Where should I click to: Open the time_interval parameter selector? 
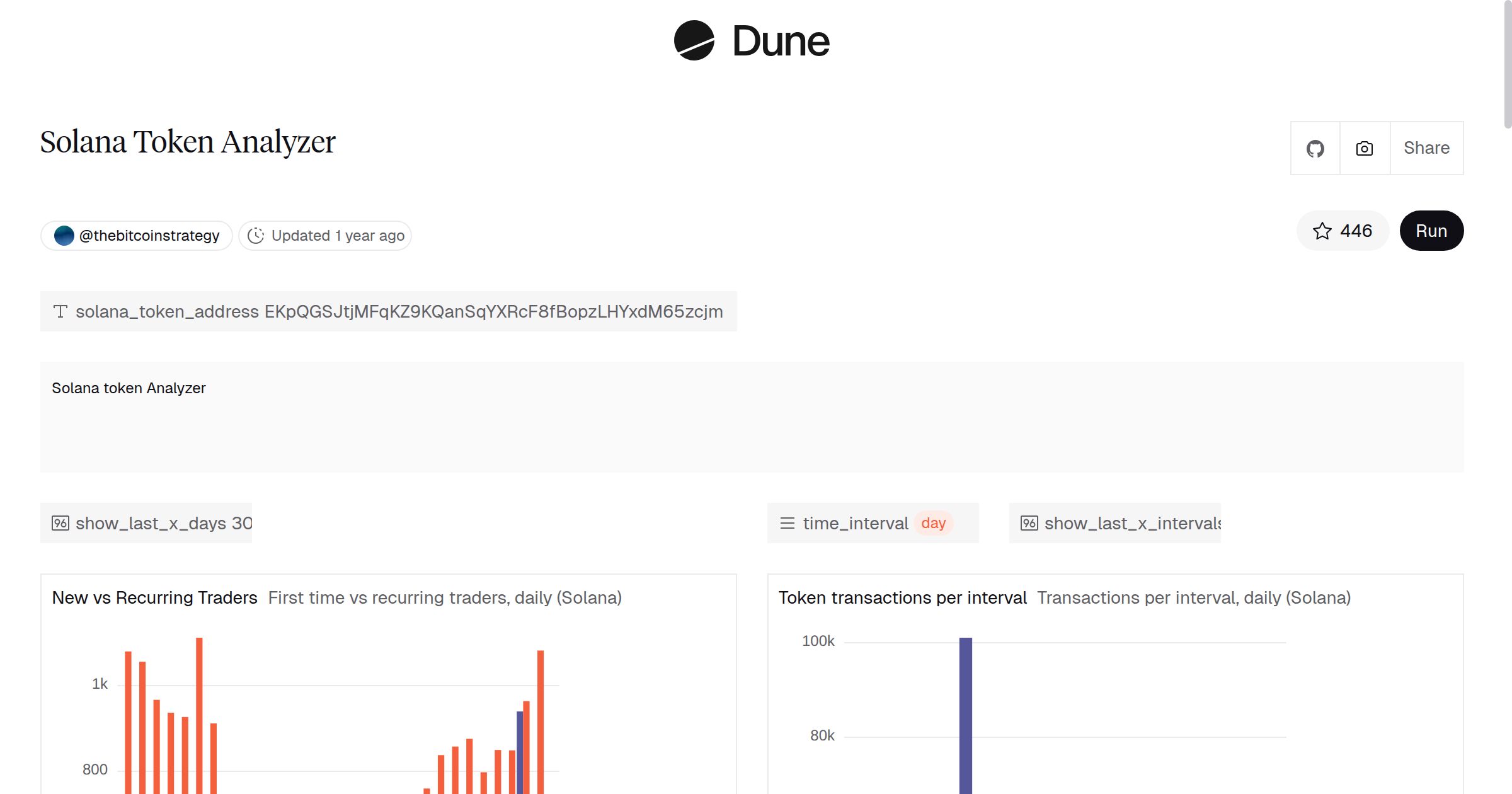(856, 522)
